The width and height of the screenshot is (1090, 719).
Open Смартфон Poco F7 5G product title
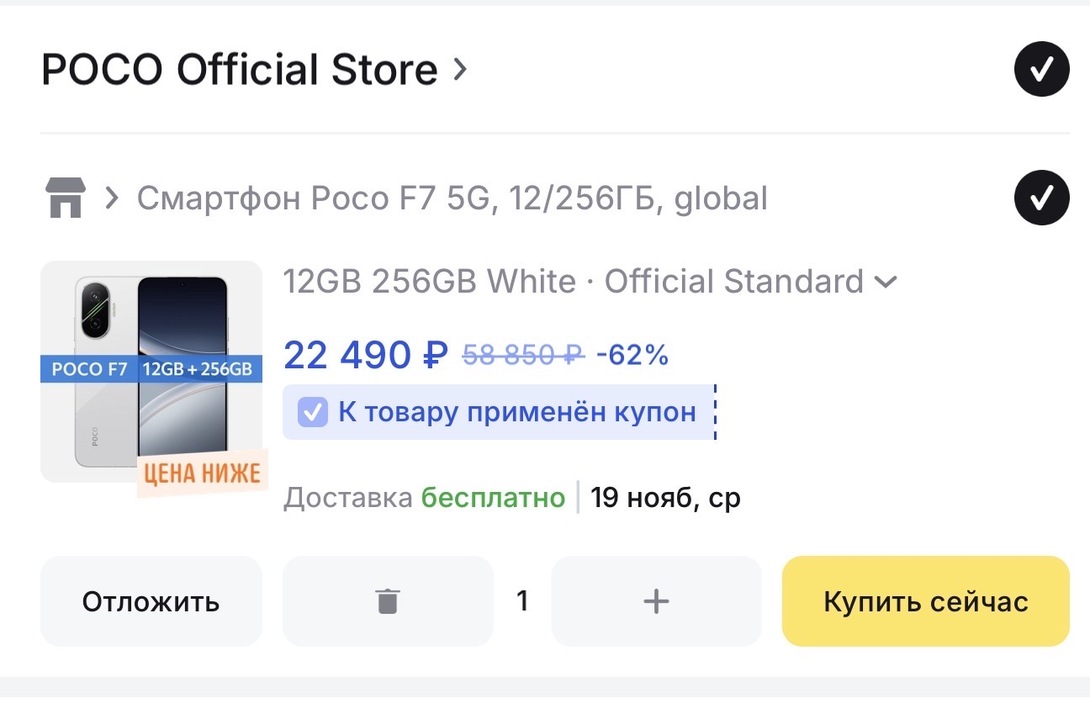[452, 198]
